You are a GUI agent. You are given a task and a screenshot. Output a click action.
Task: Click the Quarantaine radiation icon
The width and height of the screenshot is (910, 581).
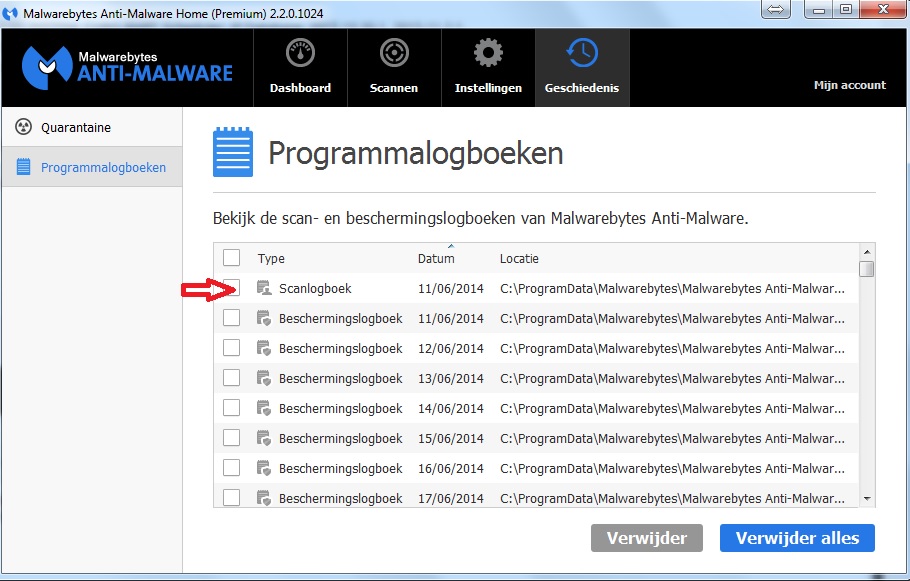24,128
